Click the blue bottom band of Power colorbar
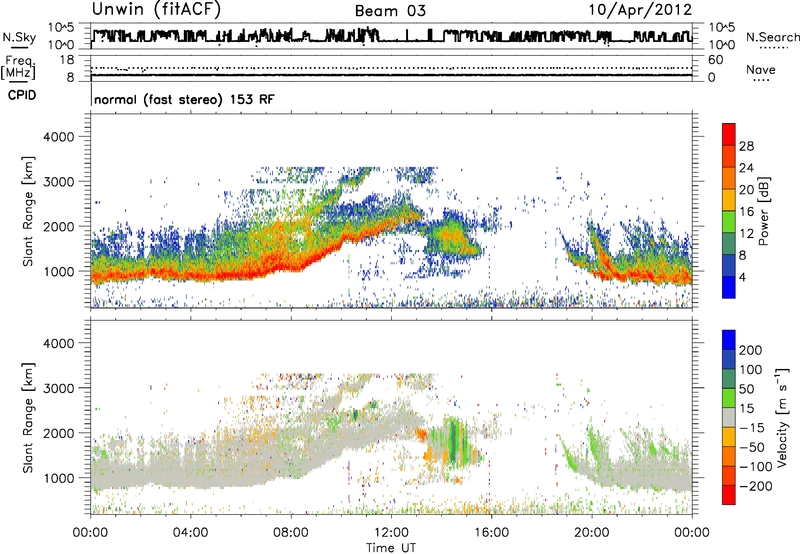800x554 pixels. 729,287
